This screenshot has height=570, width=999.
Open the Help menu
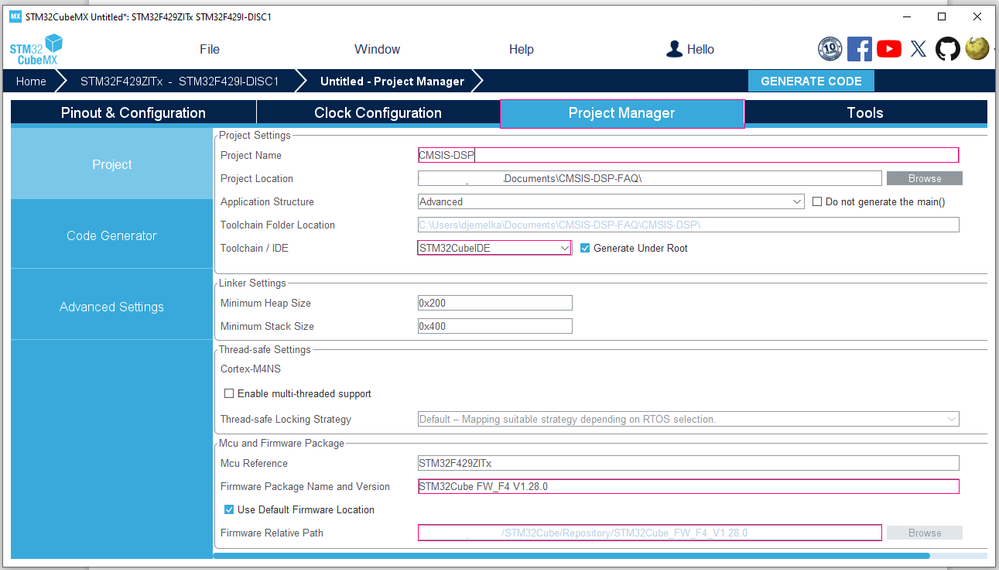coord(521,49)
